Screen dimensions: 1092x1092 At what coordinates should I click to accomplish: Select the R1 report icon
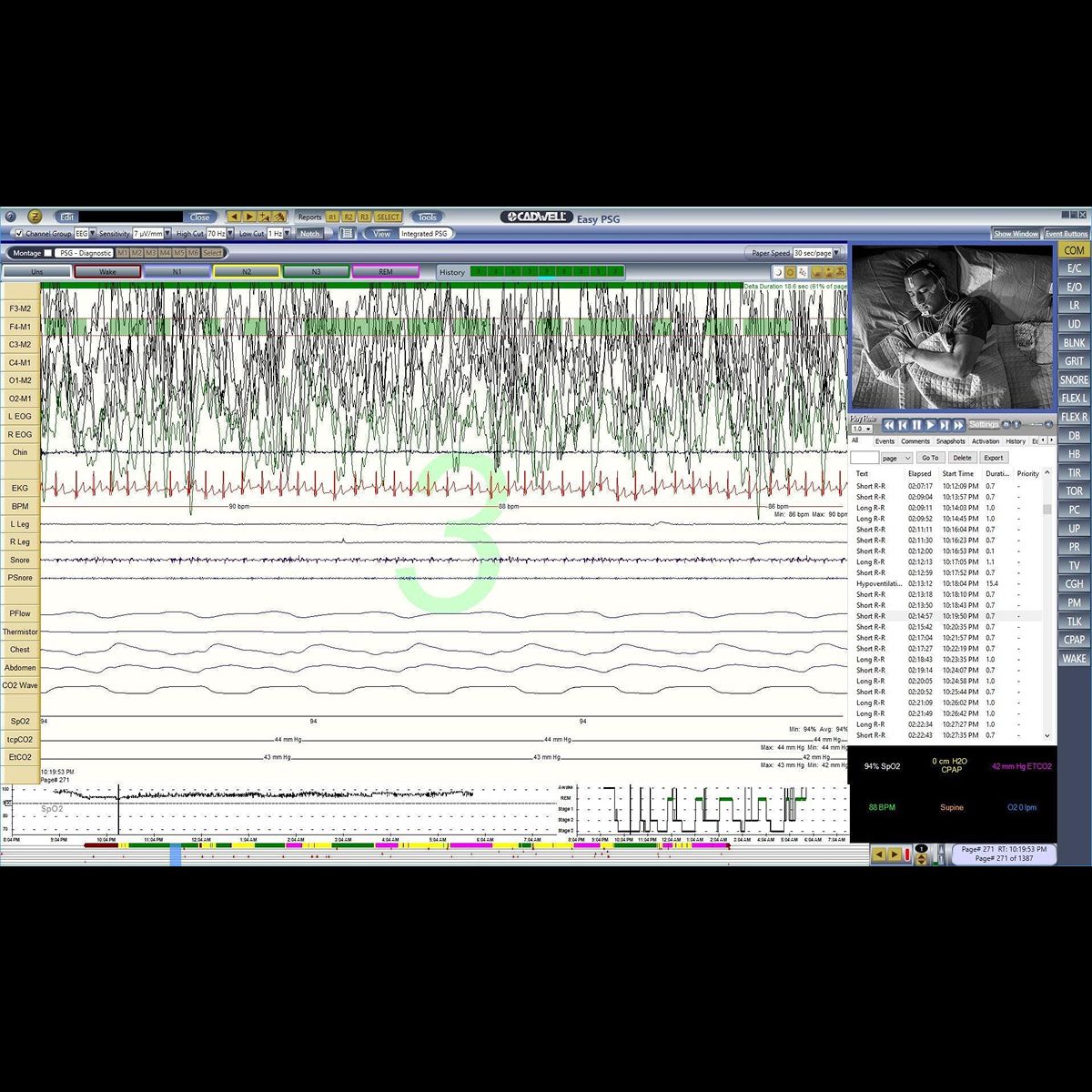coord(331,217)
